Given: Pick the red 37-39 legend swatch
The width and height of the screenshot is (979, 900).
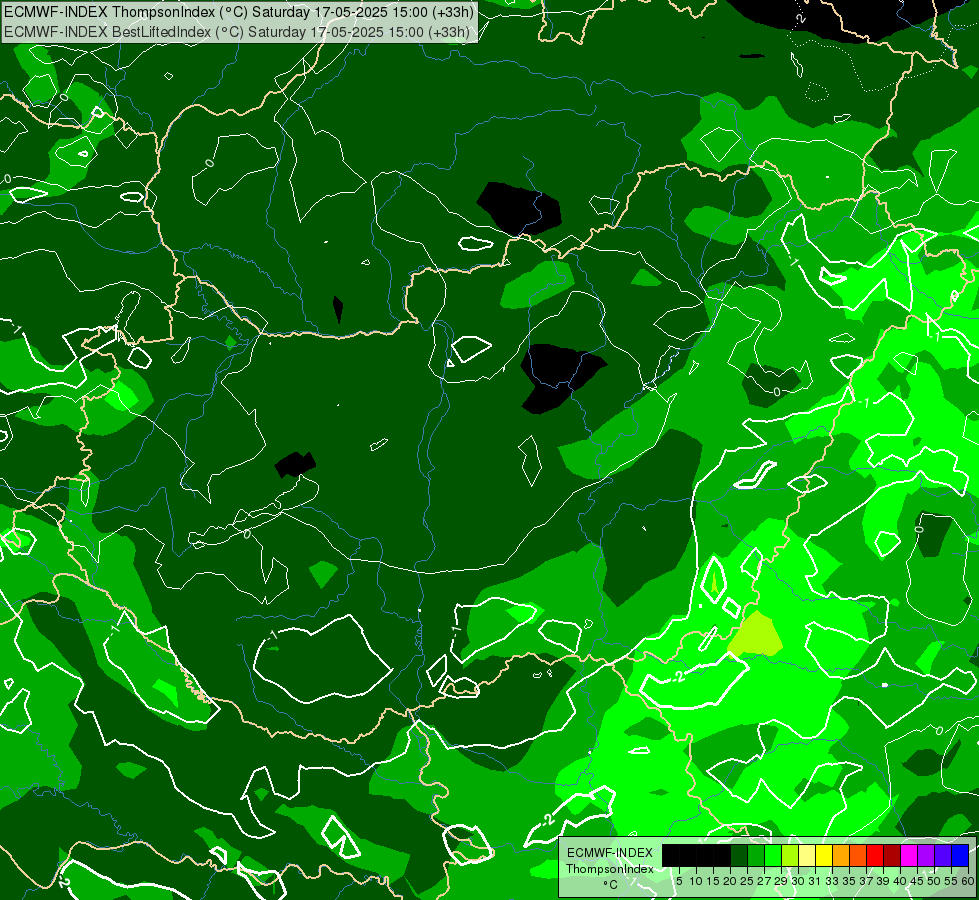Looking at the screenshot, I should point(875,855).
